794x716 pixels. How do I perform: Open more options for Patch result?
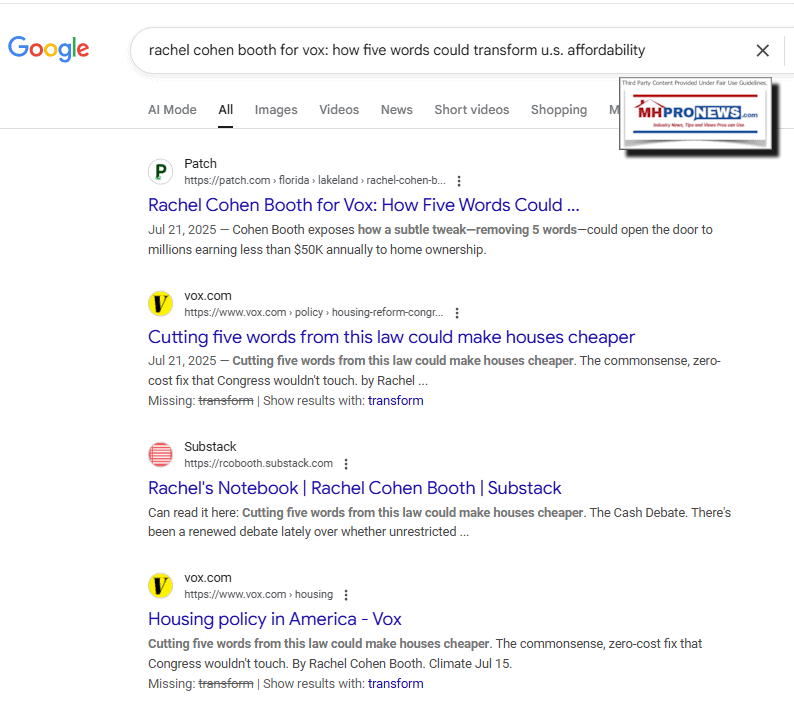point(459,181)
